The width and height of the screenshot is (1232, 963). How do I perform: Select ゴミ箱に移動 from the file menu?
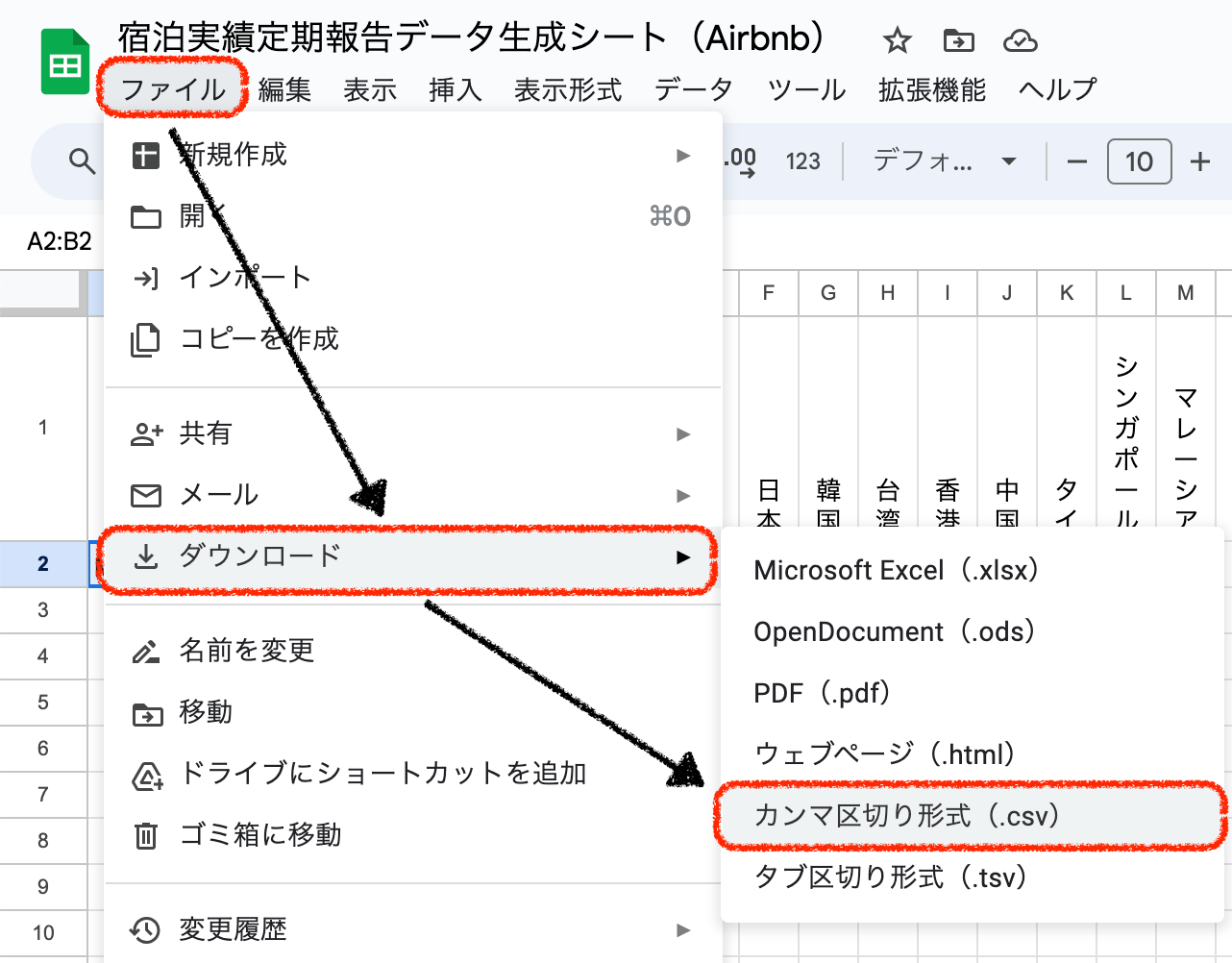pyautogui.click(x=259, y=835)
